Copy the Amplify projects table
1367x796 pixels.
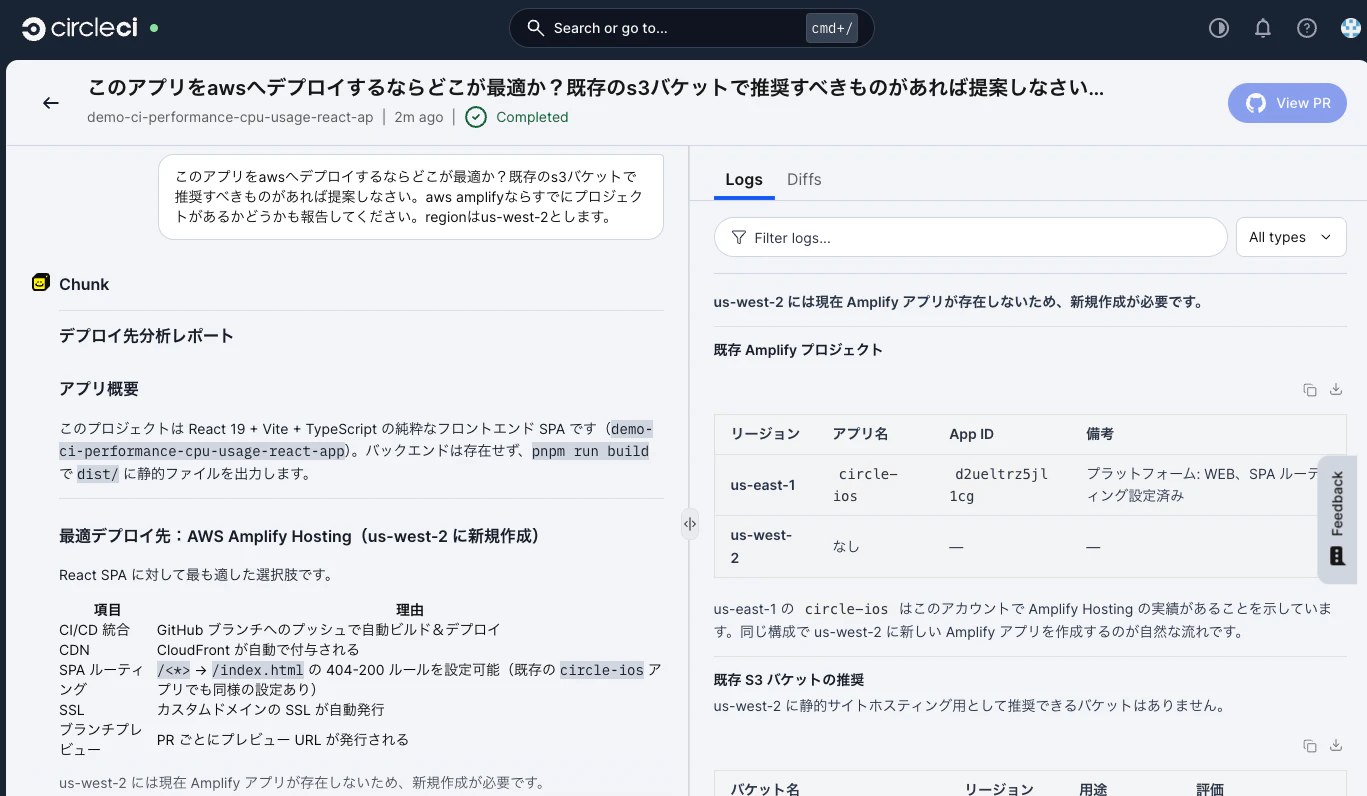(x=1309, y=390)
